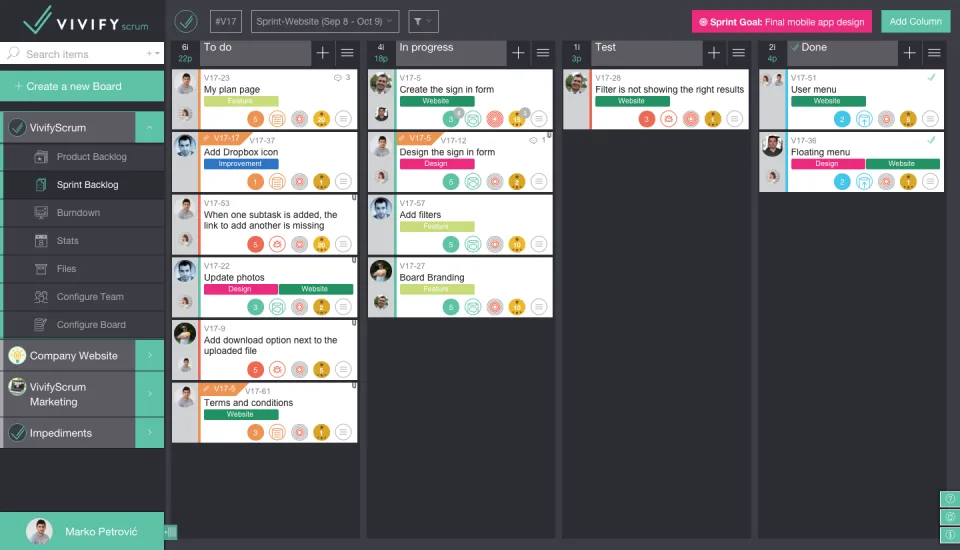
Task: Open Done column menu
Action: click(x=934, y=53)
